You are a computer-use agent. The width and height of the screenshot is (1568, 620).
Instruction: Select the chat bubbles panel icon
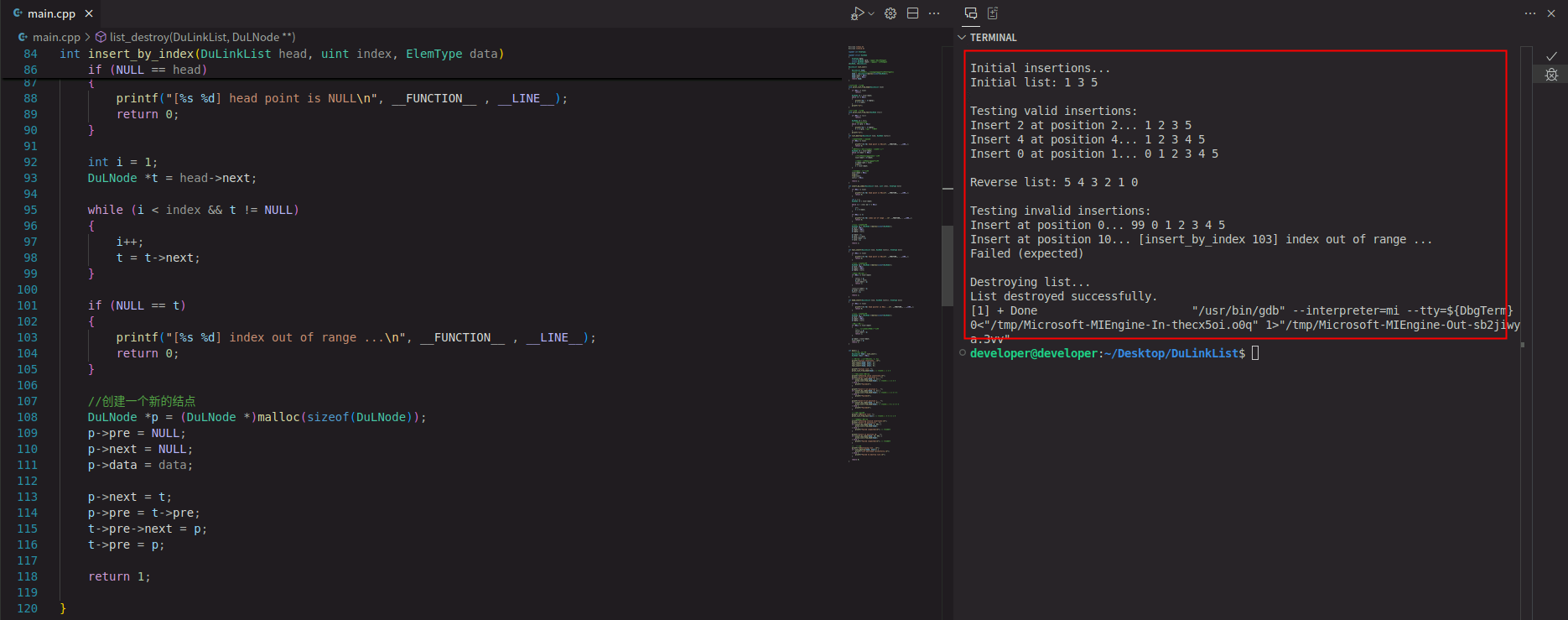971,13
